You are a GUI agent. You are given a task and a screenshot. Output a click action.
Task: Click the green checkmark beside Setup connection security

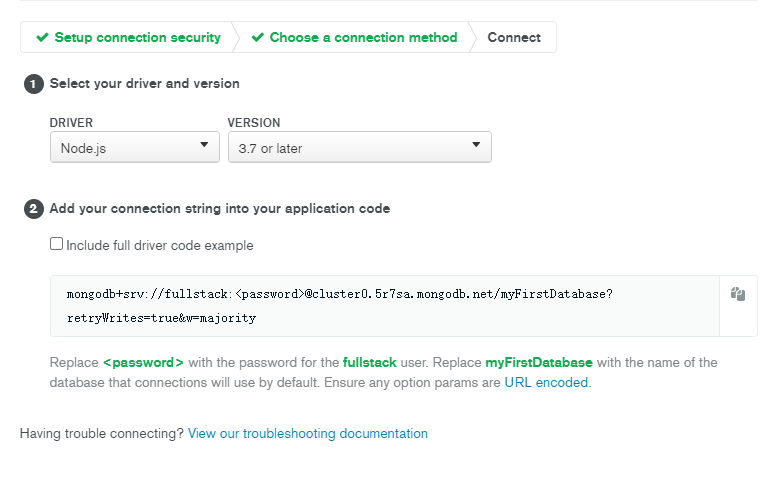(x=42, y=37)
